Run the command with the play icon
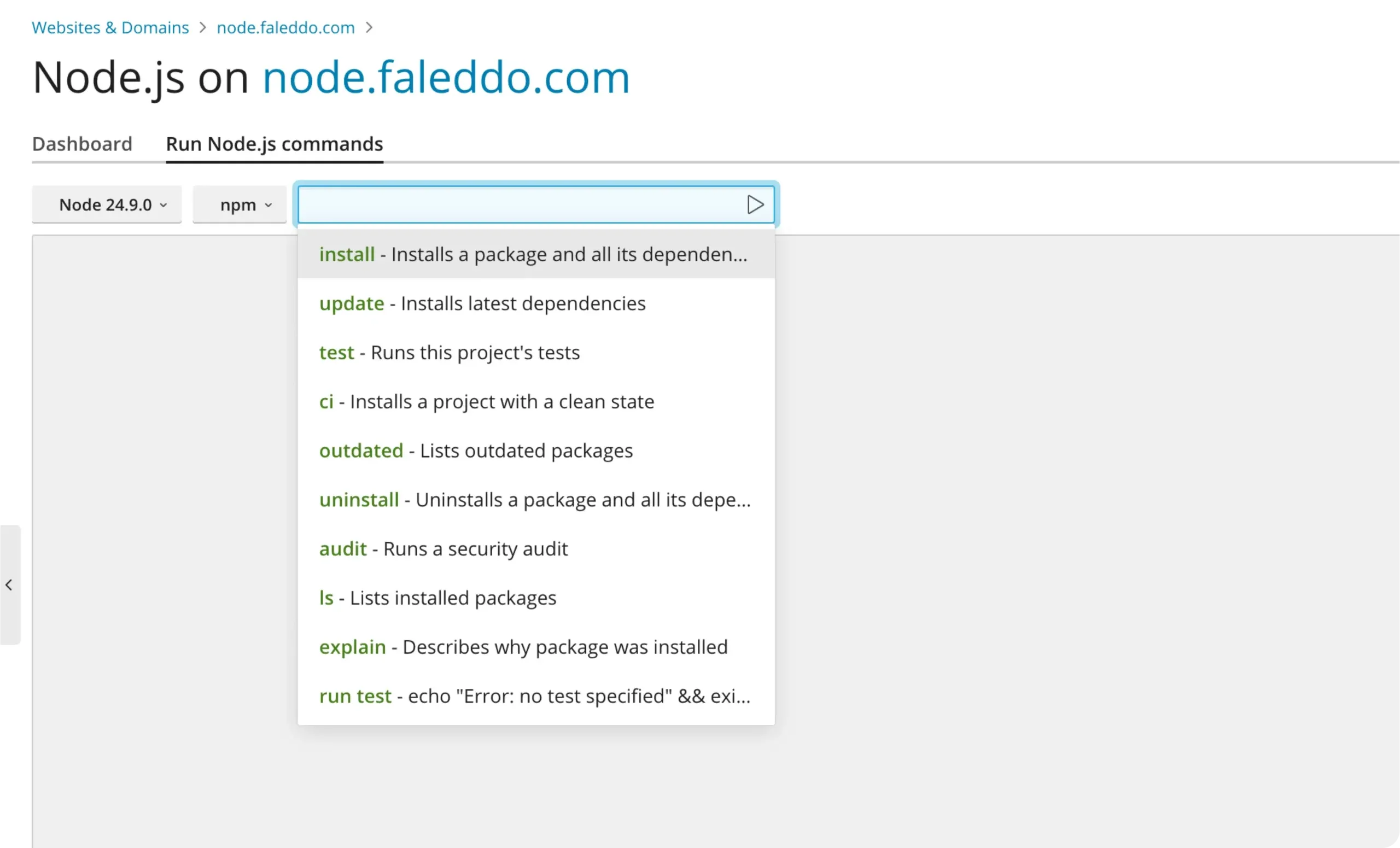Viewport: 1400px width, 848px height. pos(755,204)
